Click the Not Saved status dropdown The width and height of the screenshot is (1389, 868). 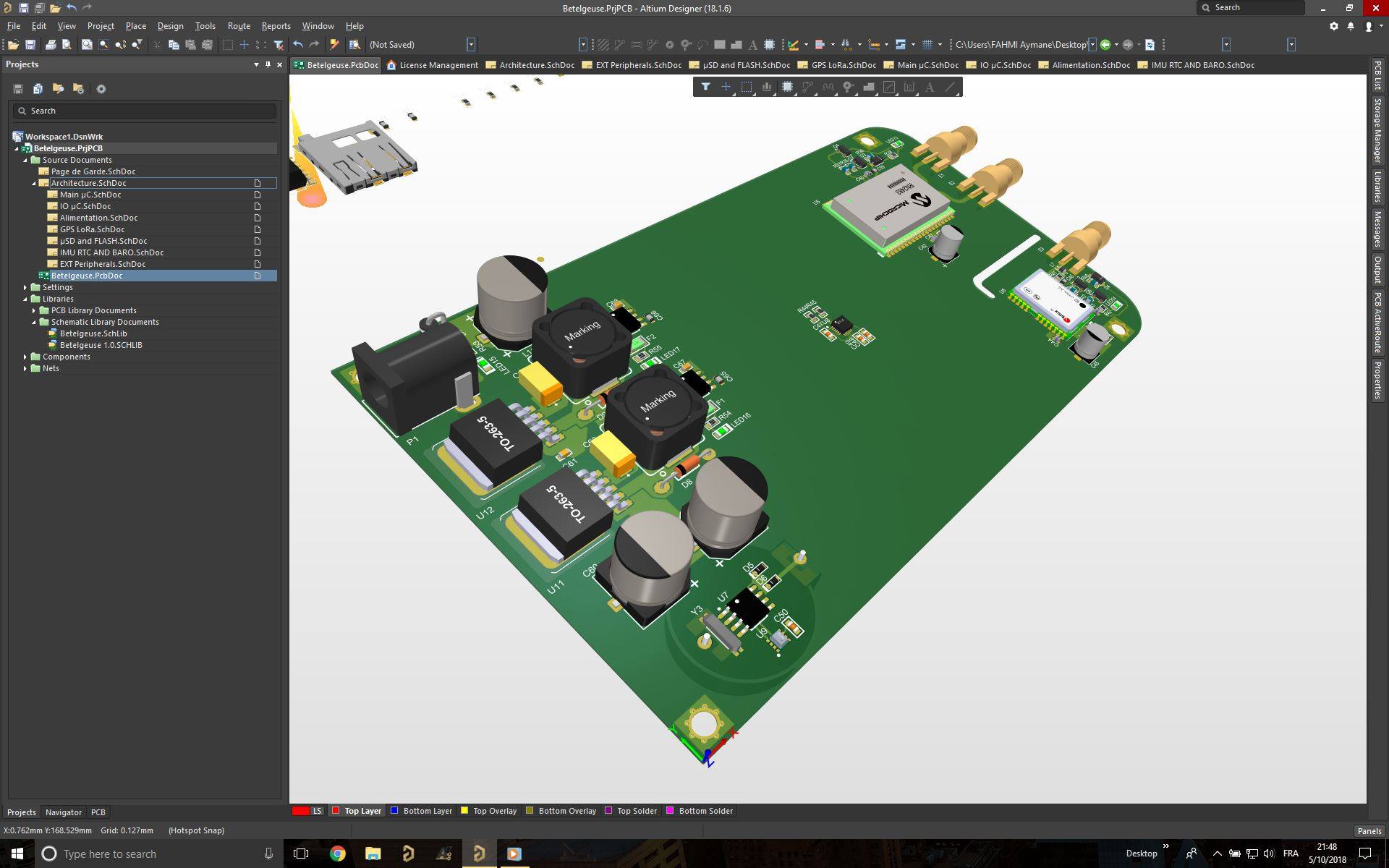coord(471,45)
